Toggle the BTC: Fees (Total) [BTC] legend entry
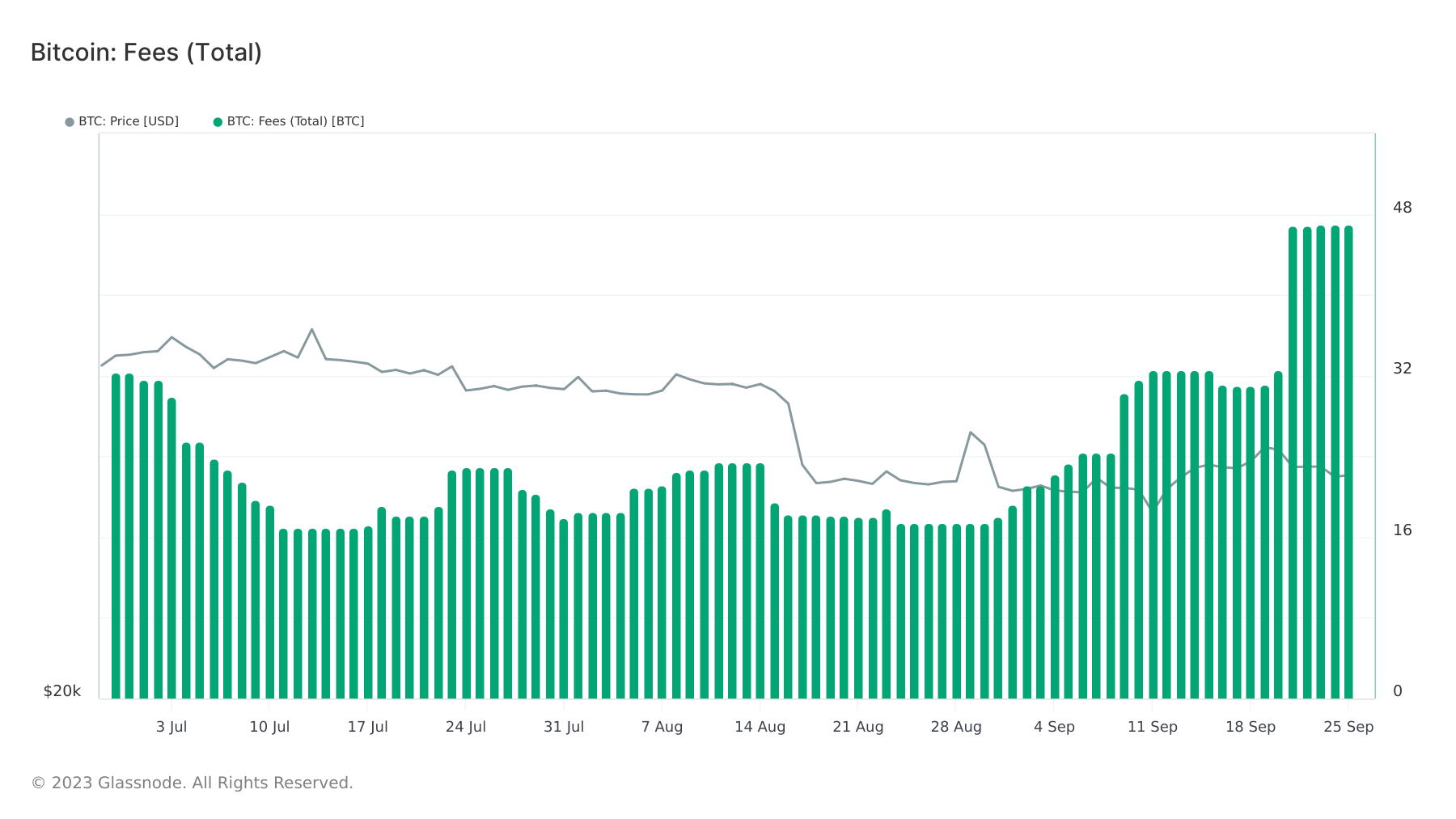Image resolution: width=1456 pixels, height=819 pixels. tap(289, 121)
